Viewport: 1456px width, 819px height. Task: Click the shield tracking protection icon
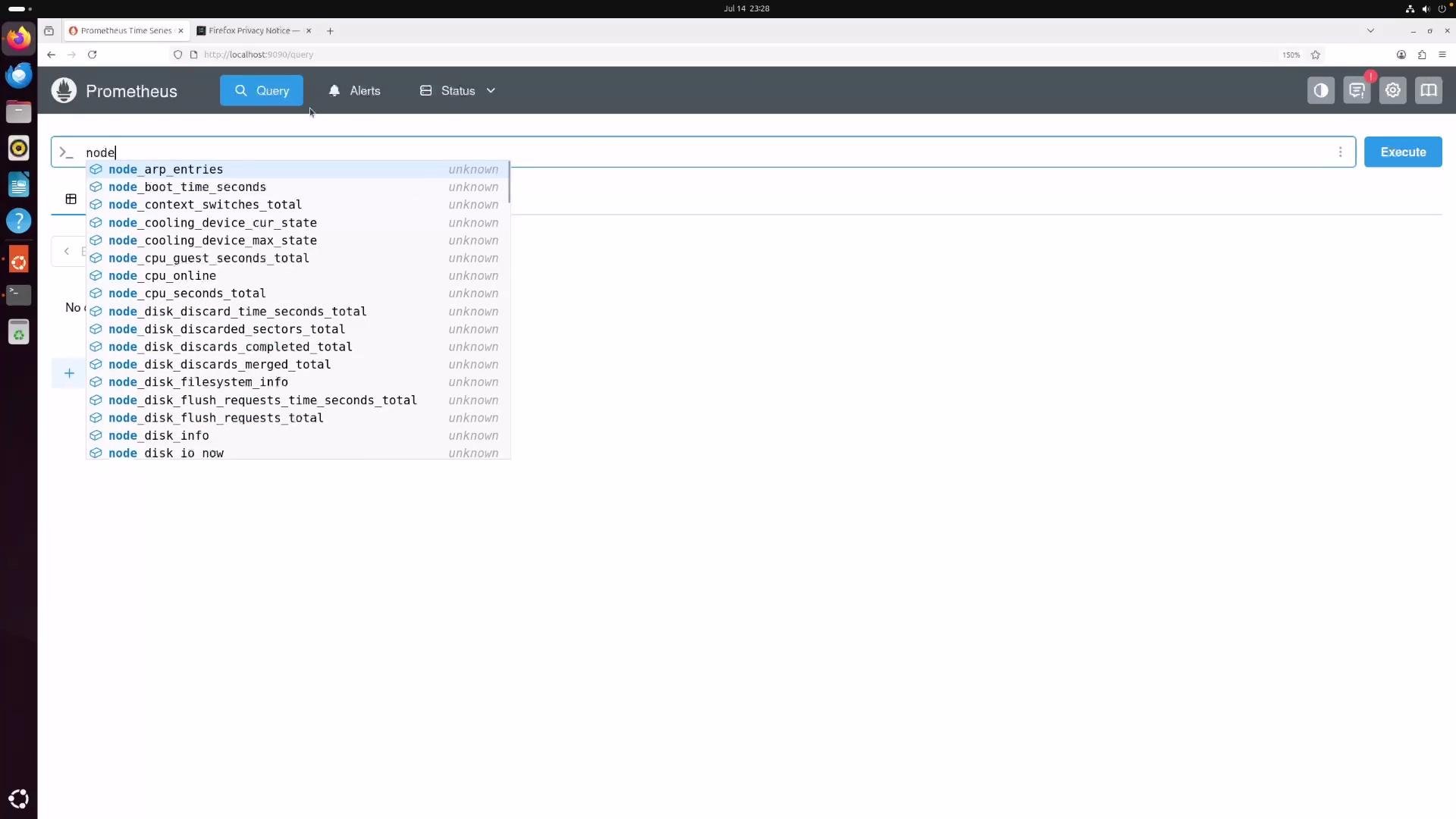tap(178, 55)
